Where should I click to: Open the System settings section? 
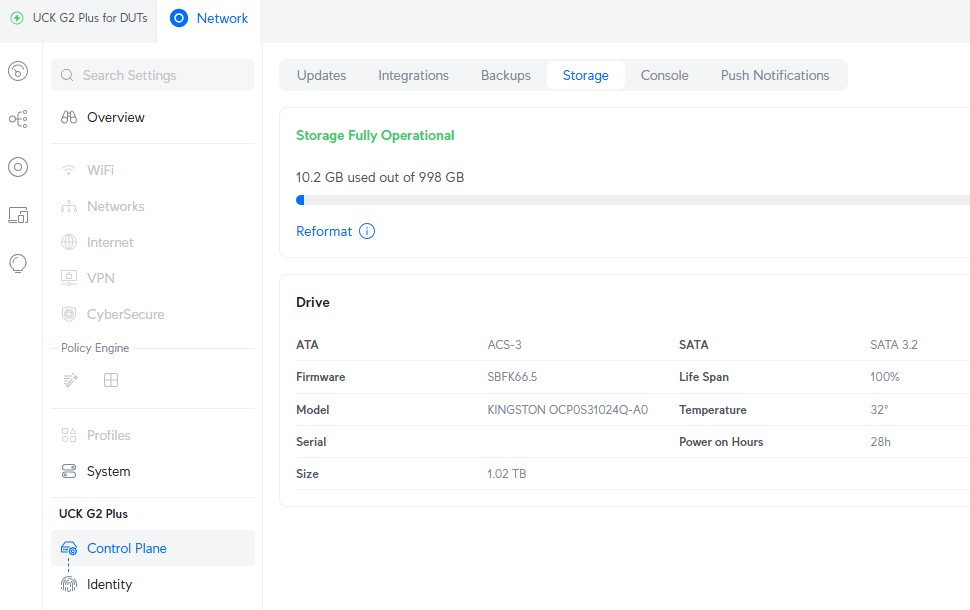pyautogui.click(x=108, y=471)
